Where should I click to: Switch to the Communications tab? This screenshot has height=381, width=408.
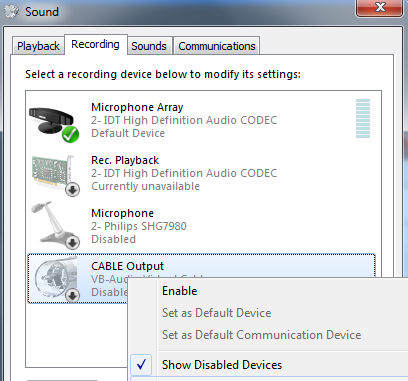[217, 46]
